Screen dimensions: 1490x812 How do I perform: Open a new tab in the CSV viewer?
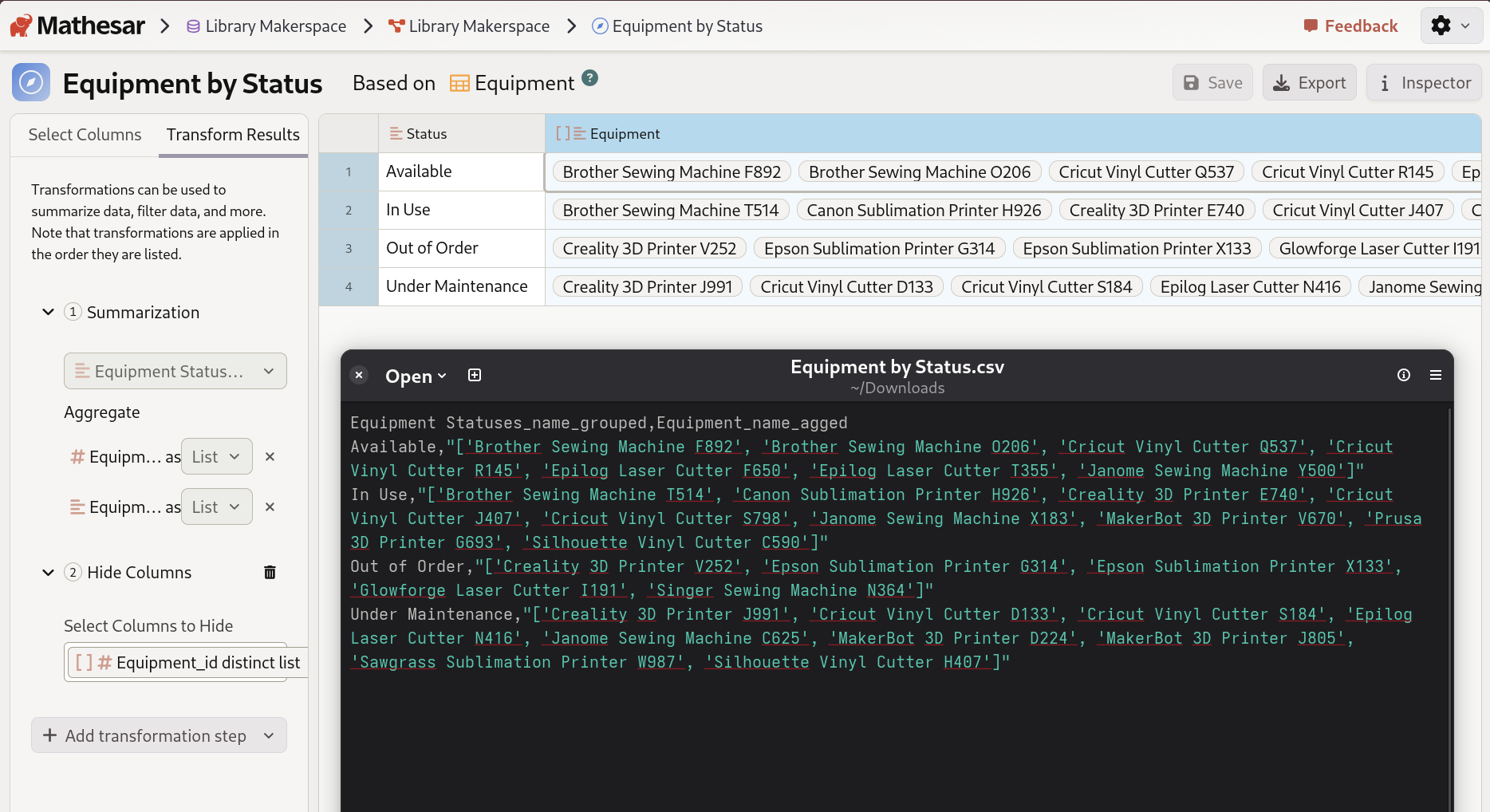tap(475, 375)
